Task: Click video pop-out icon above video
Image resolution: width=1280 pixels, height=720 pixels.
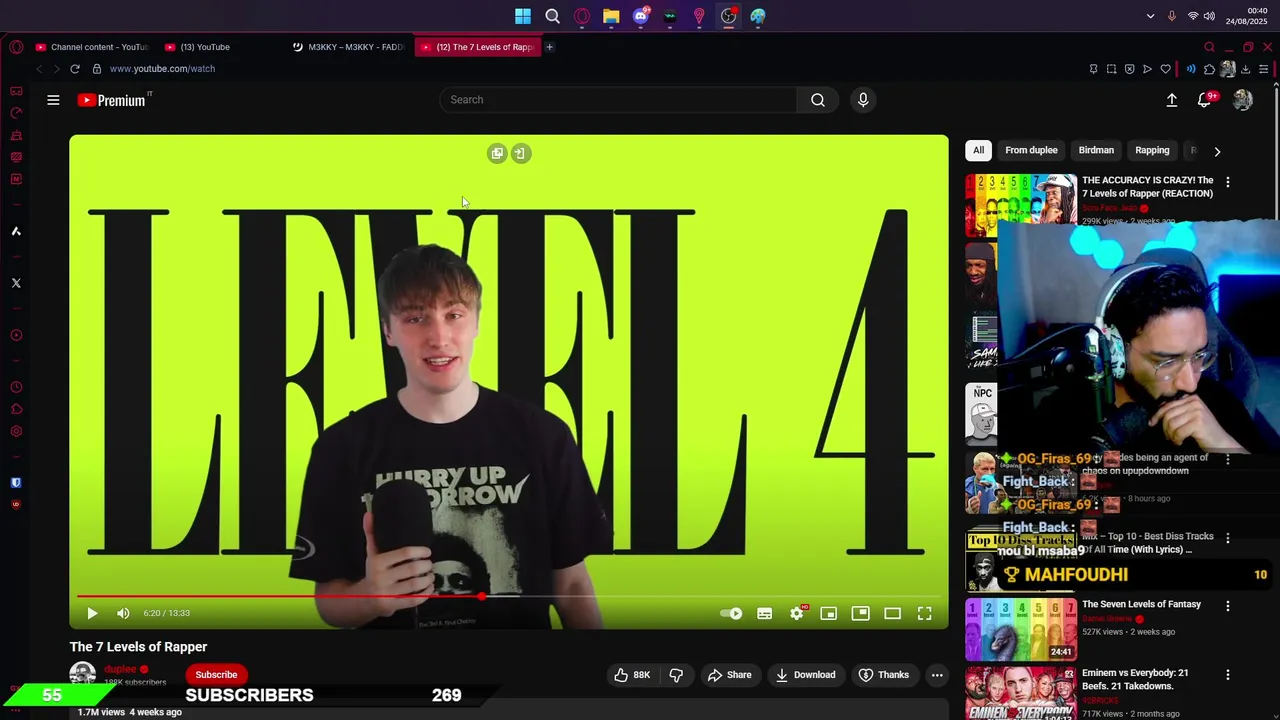Action: pos(497,153)
